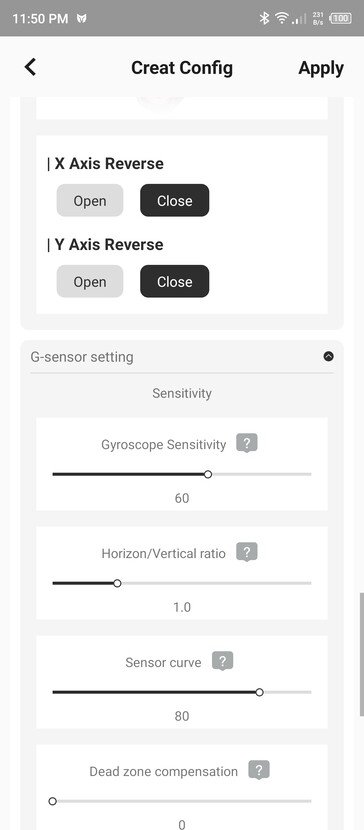Screen dimensions: 364x830
Task: Set X Axis Reverse to Open
Action: pyautogui.click(x=90, y=201)
